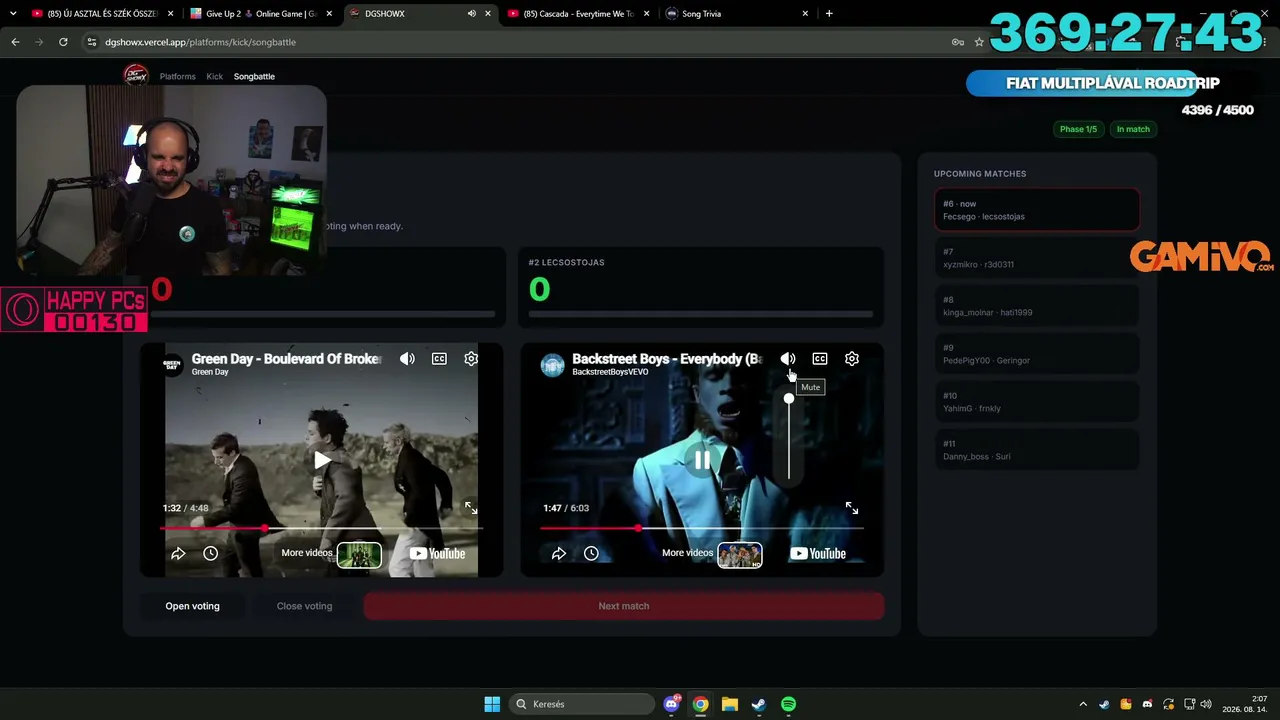This screenshot has height=720, width=1280.
Task: Select match #6 Fecsego vs lecsostojas
Action: (x=1037, y=210)
